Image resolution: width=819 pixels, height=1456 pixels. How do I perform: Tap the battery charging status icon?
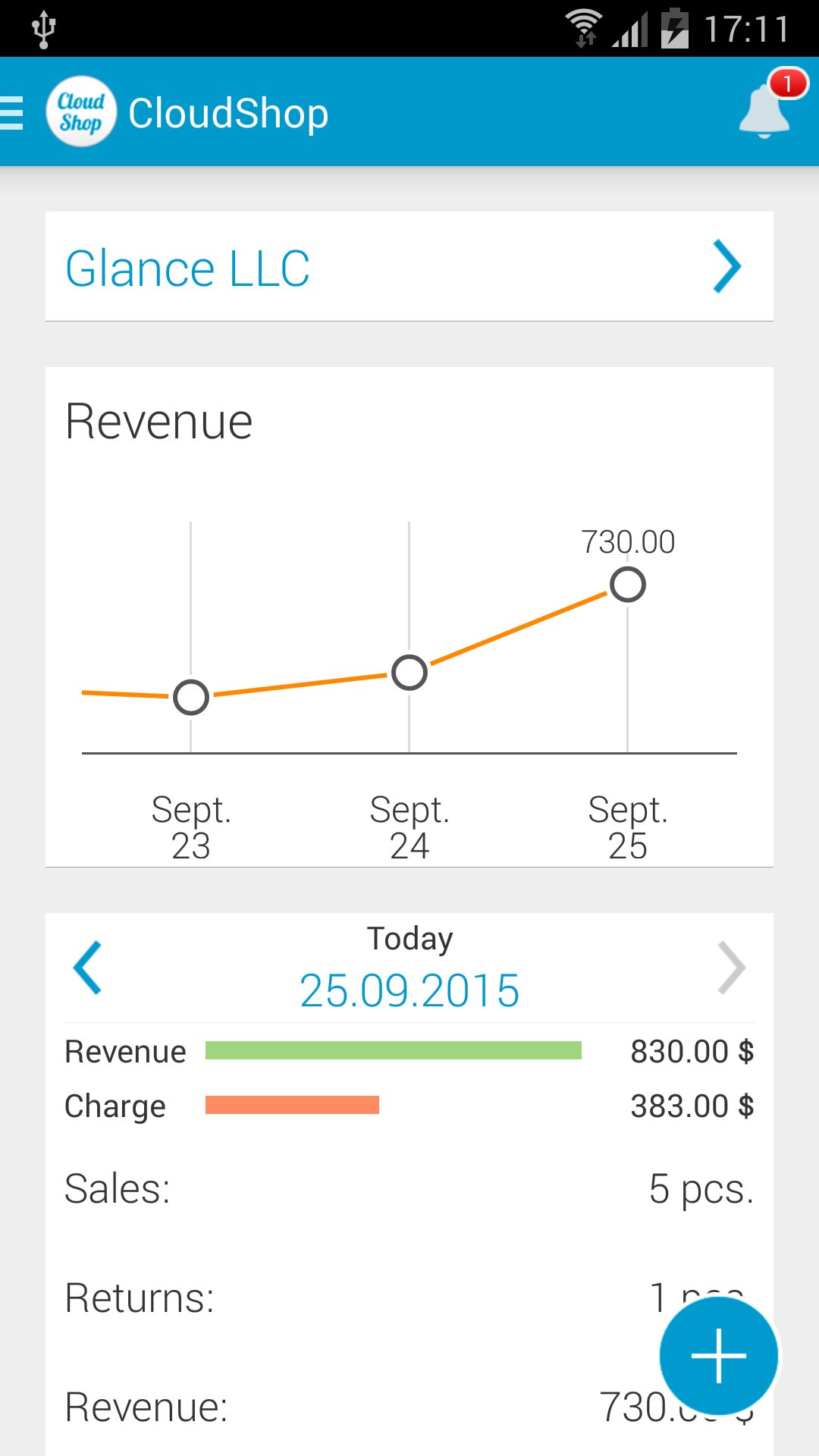pos(674,29)
